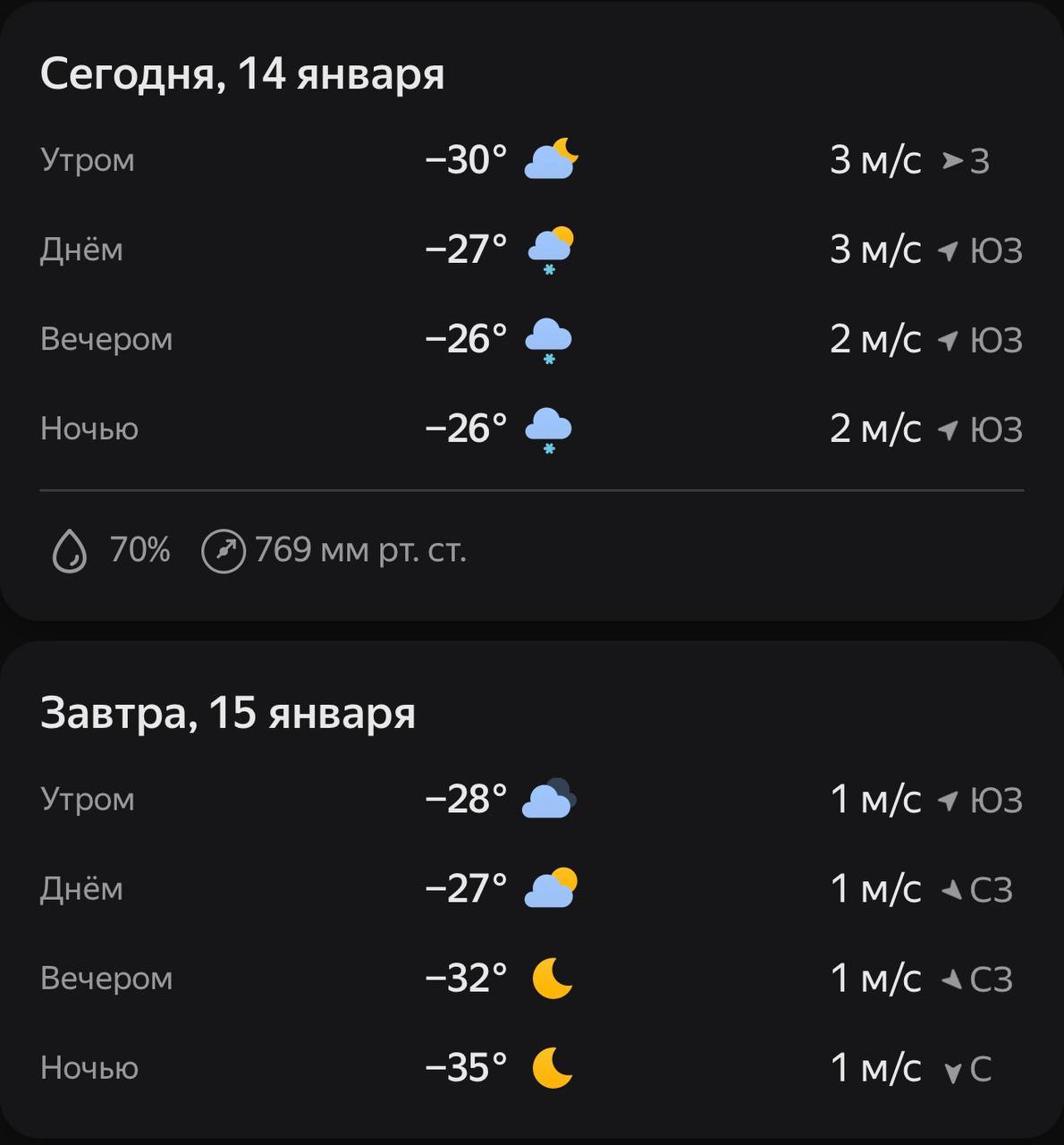Click the 70% humidity value
Image resolution: width=1064 pixels, height=1145 pixels.
pos(139,550)
